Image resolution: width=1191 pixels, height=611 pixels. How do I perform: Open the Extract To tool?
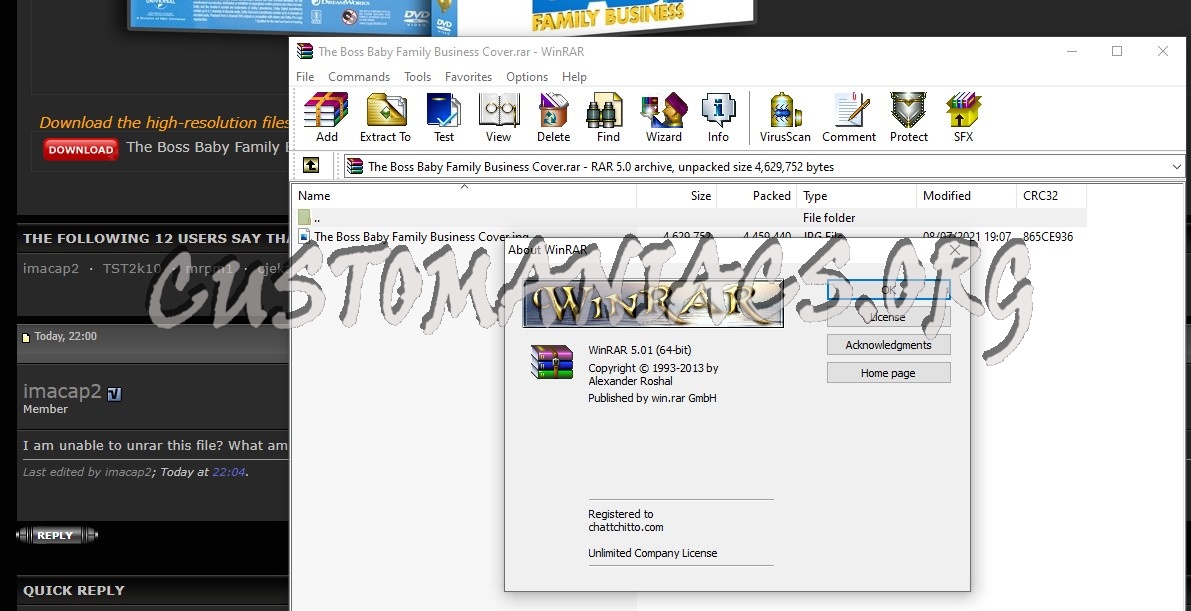pos(385,117)
